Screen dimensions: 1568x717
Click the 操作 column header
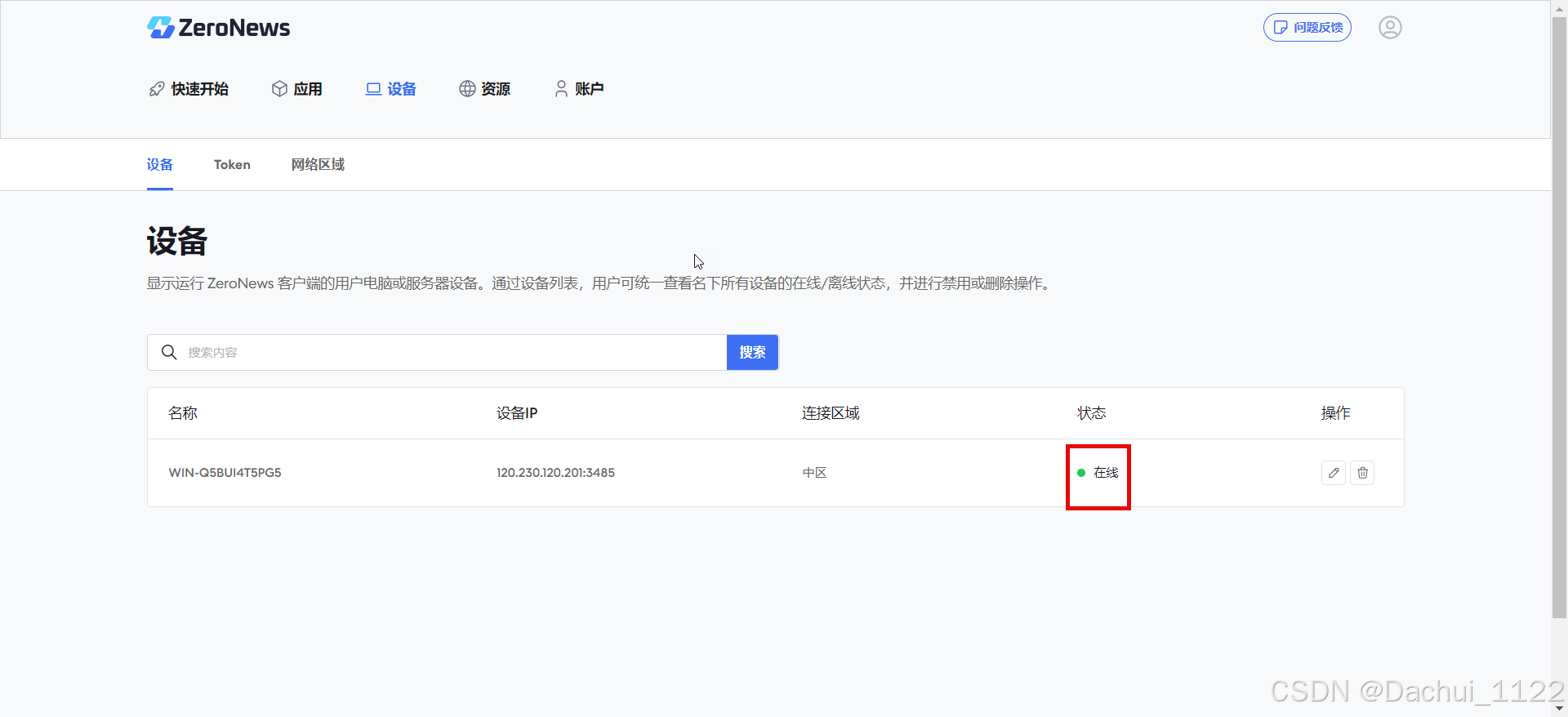1336,413
